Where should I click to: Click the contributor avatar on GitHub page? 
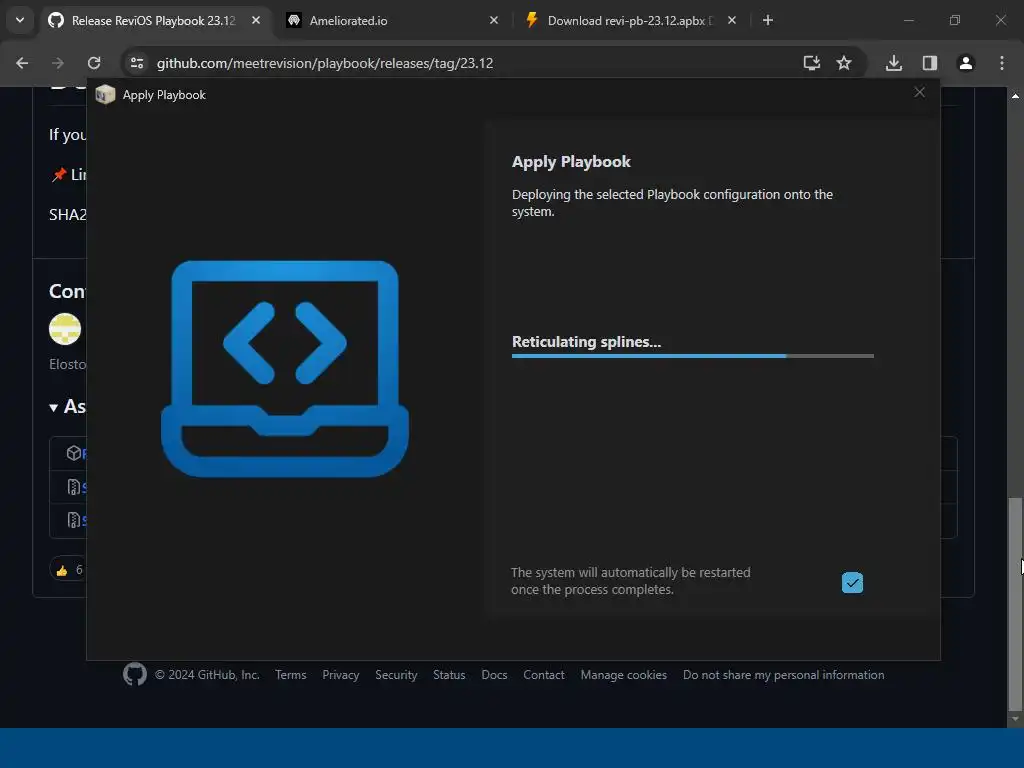coord(65,328)
